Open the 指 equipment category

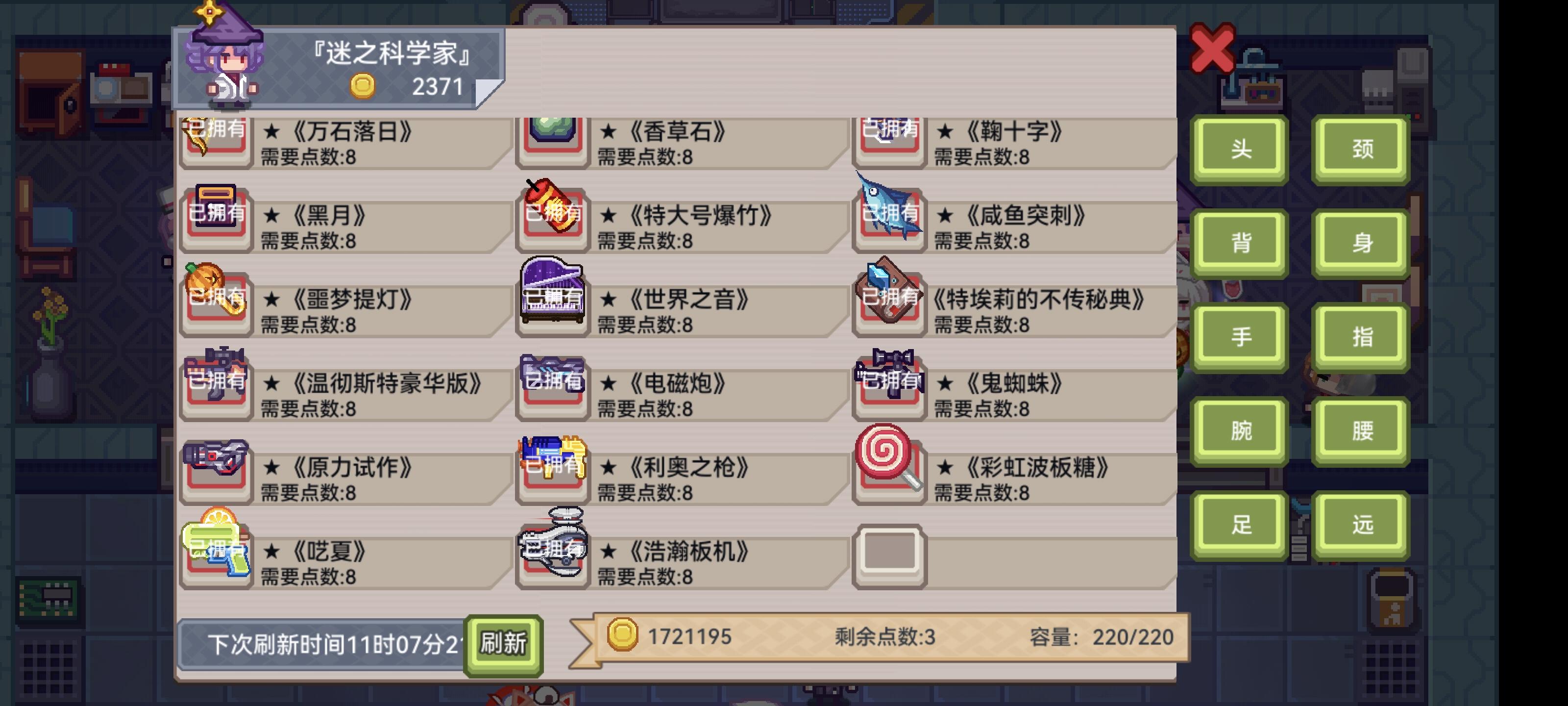(x=1362, y=337)
